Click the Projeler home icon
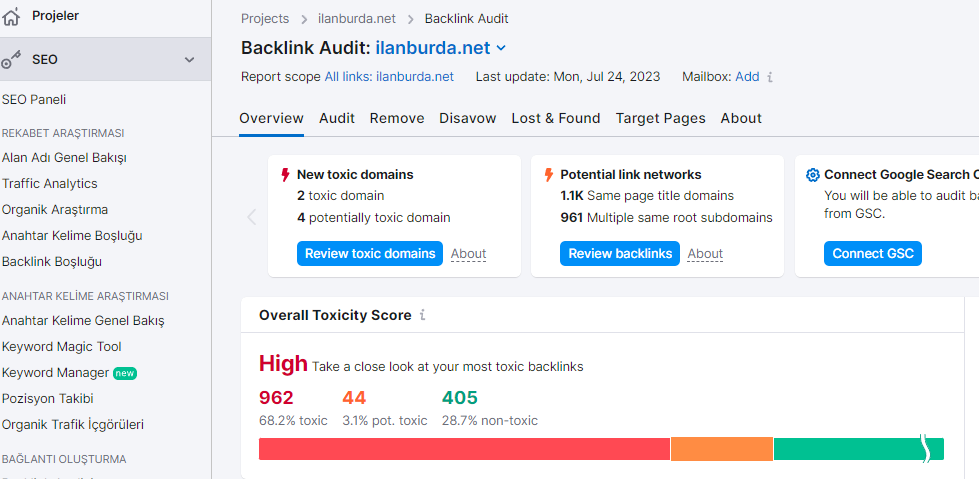The image size is (979, 479). point(11,16)
